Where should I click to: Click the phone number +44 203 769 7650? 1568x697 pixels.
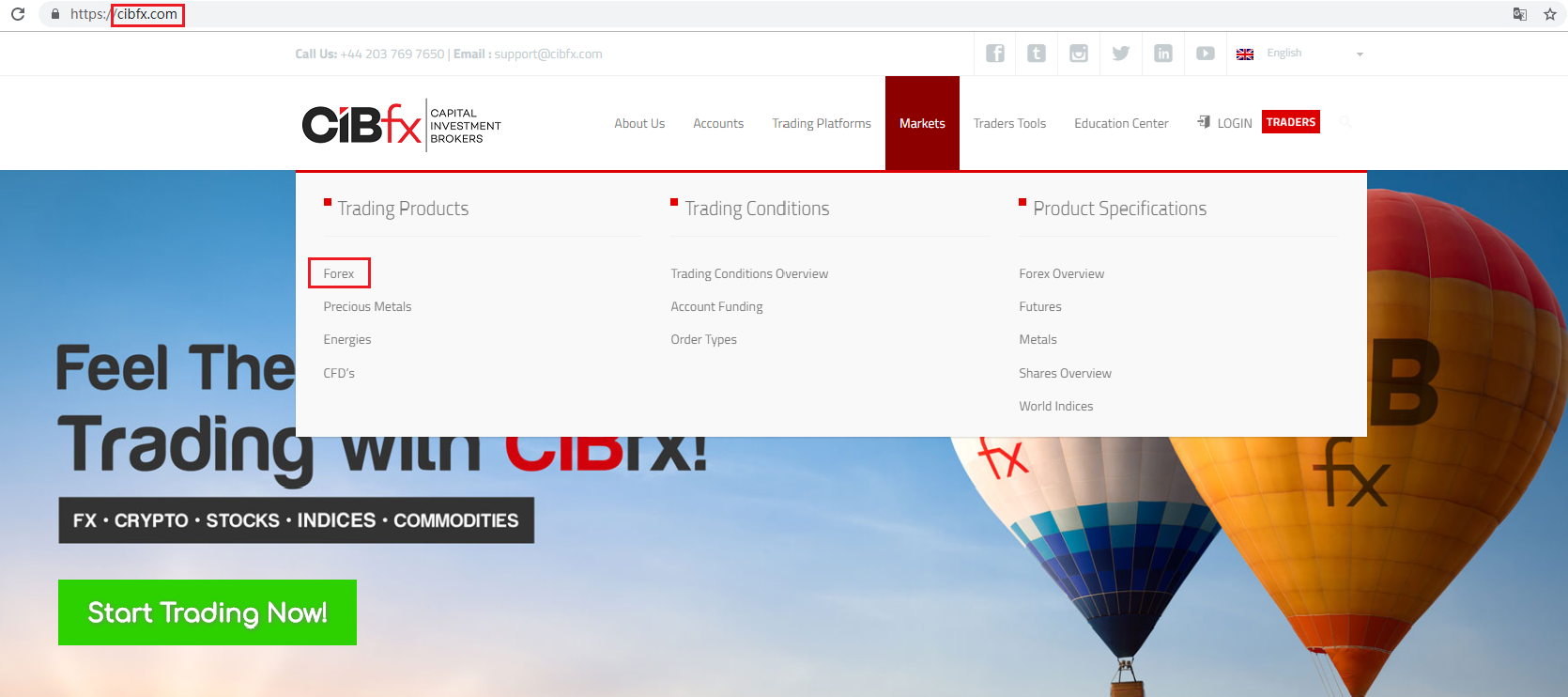point(392,54)
